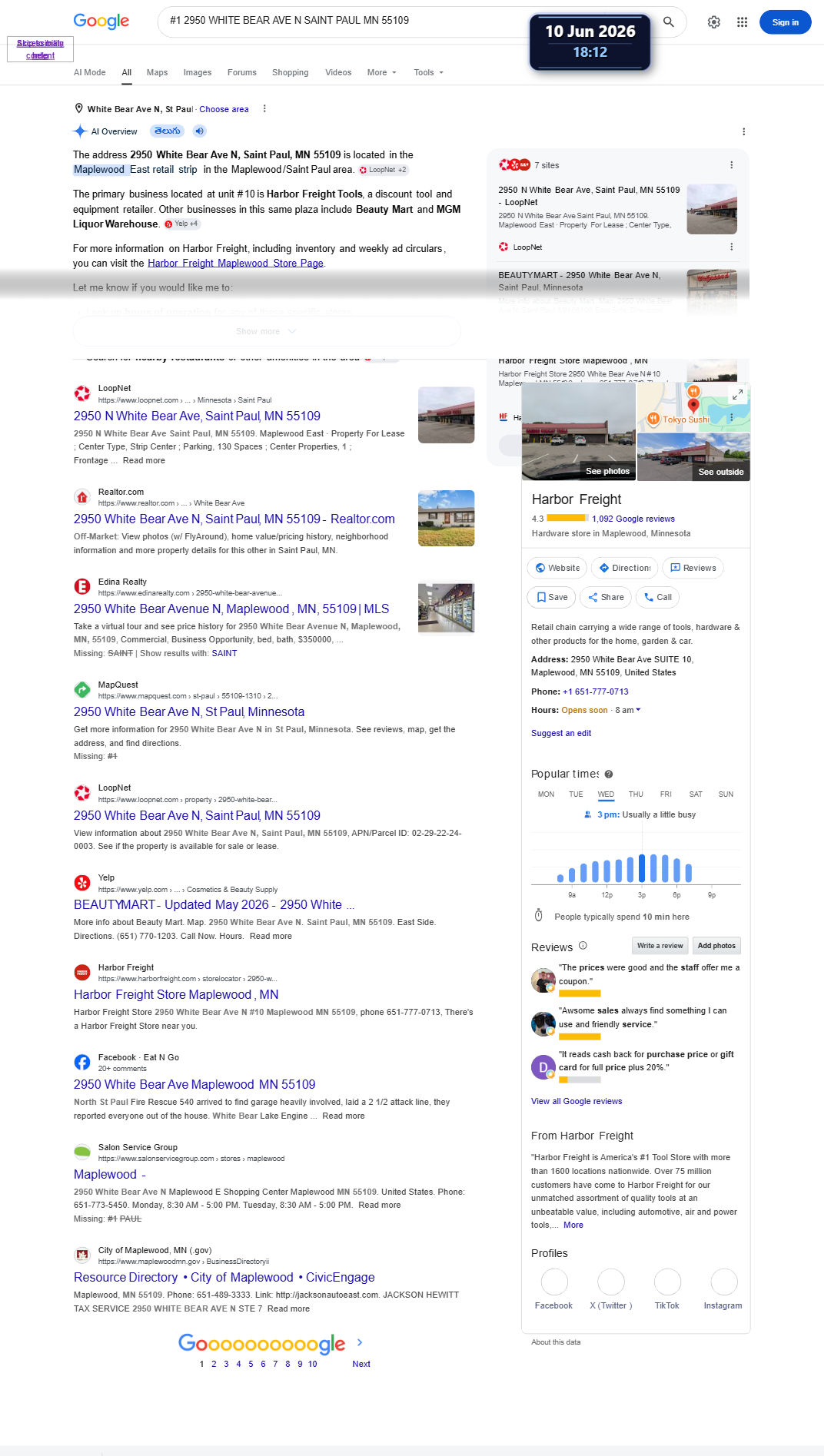Open the Yelp BEAUTYMART result
This screenshot has height=1456, width=831.
[214, 904]
